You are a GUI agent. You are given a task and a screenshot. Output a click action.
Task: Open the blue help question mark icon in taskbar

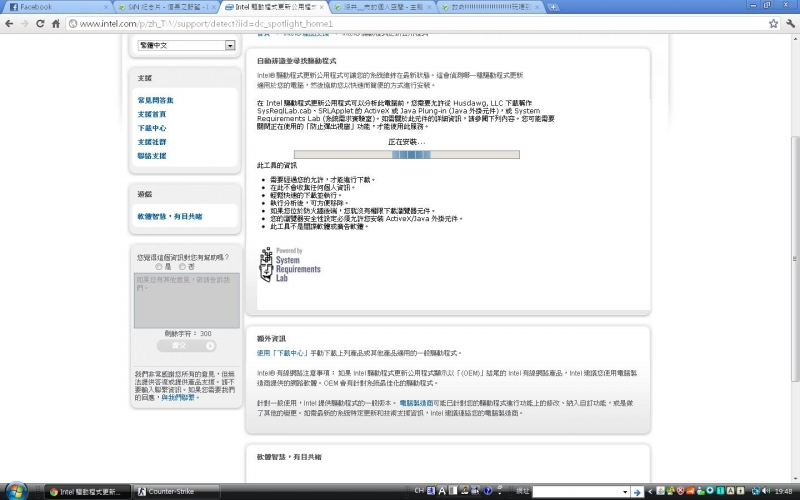(488, 491)
